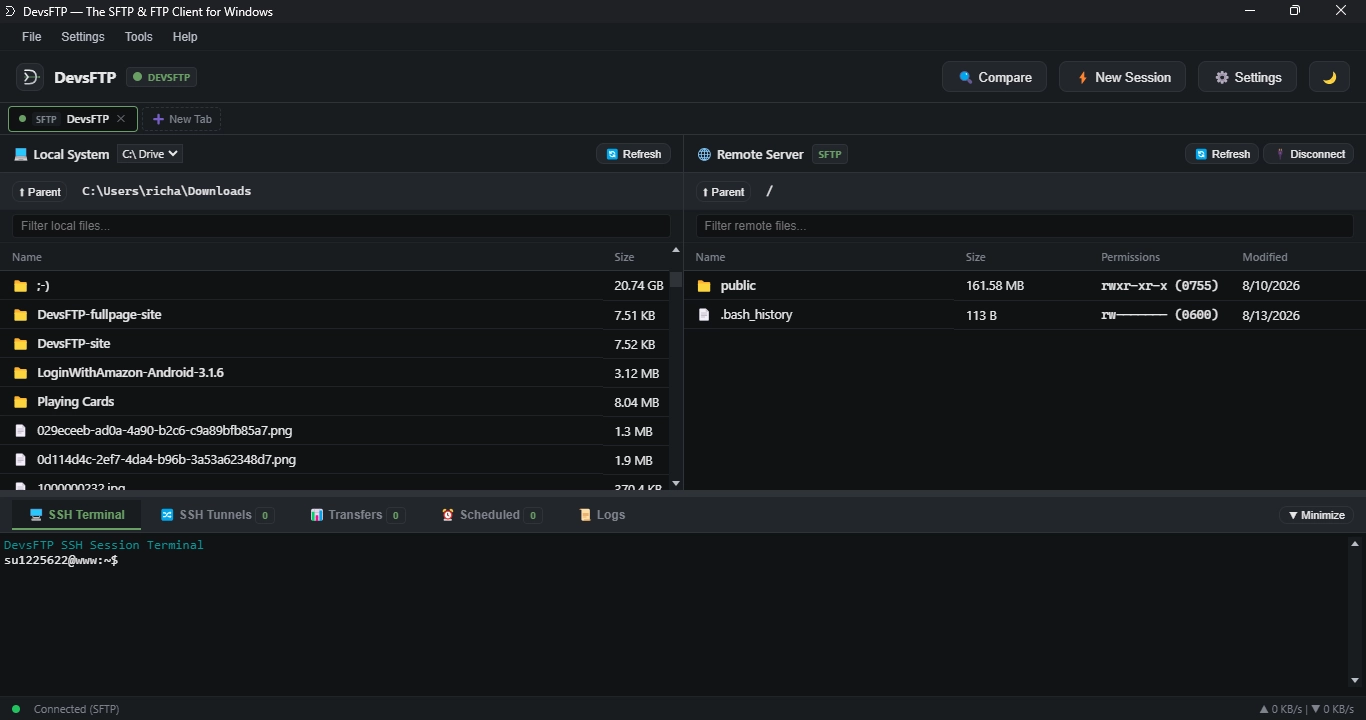Click the SFTP badge beside Remote Server

tap(830, 154)
